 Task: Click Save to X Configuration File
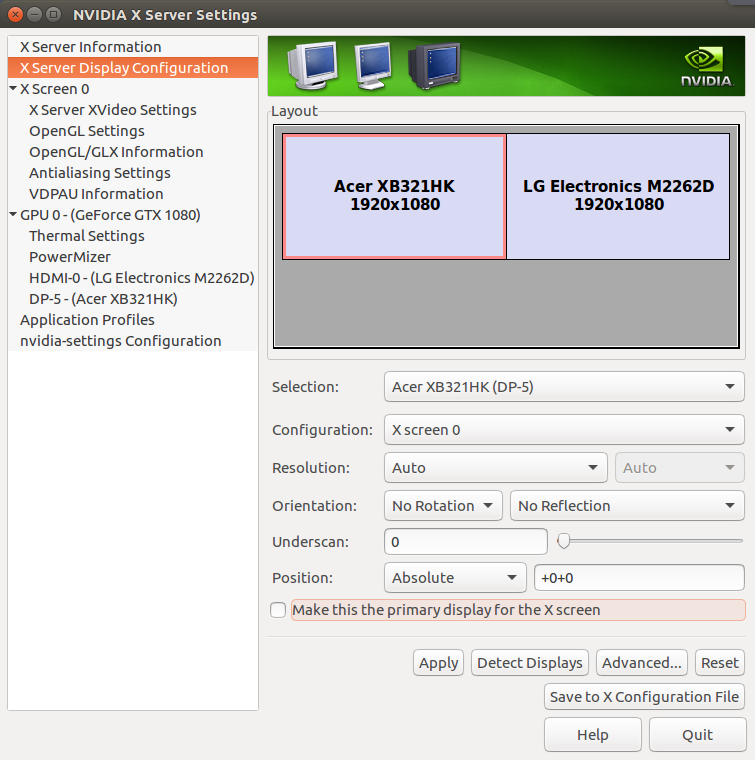point(644,697)
